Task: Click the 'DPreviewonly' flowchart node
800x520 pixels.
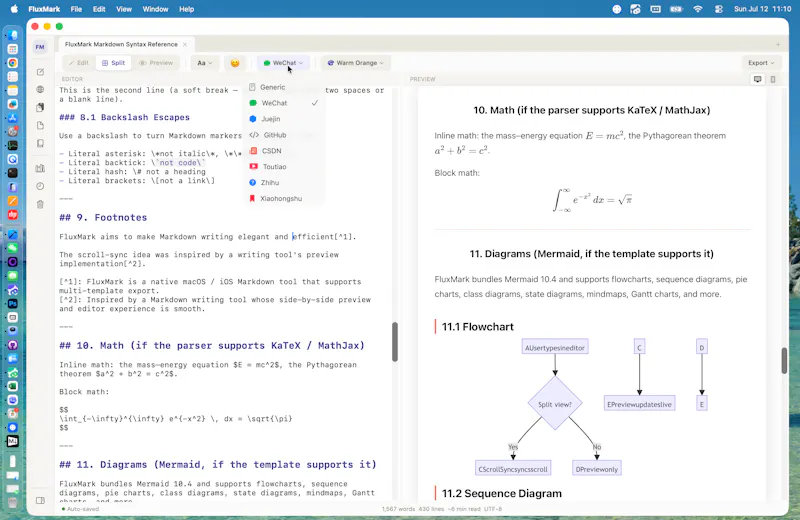Action: pyautogui.click(x=596, y=469)
